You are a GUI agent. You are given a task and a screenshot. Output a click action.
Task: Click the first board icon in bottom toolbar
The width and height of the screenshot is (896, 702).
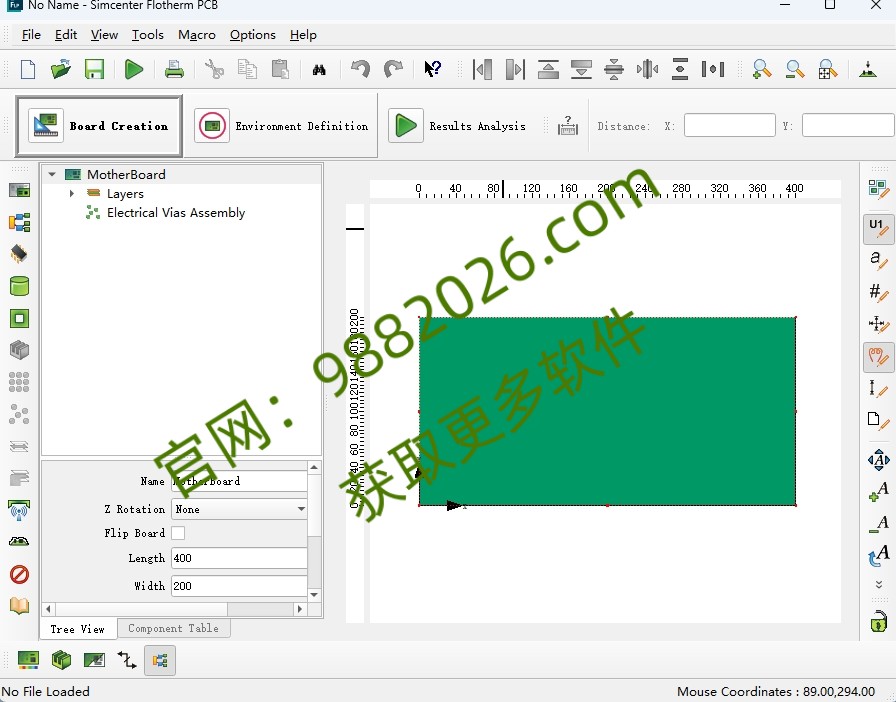coord(28,660)
